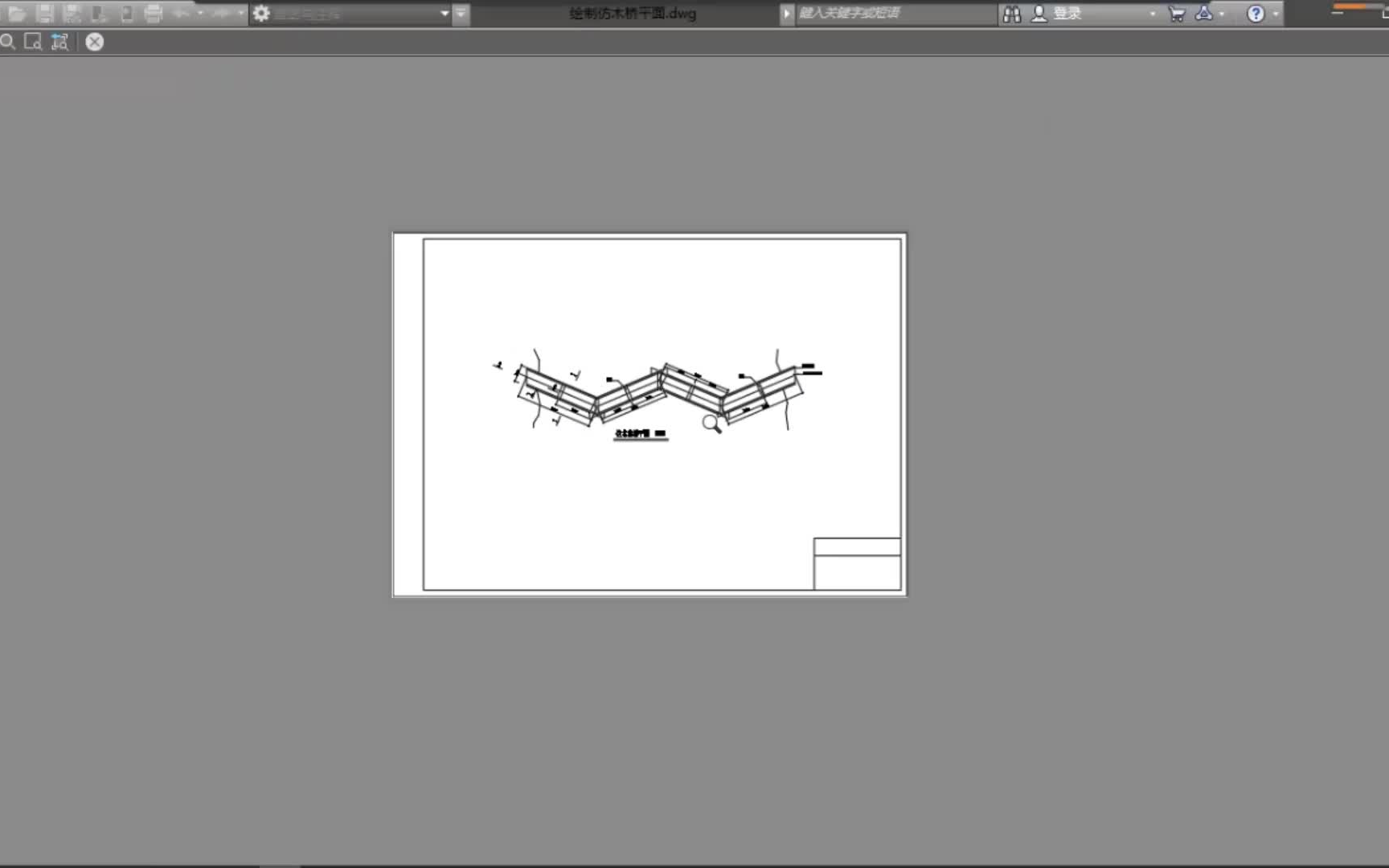The height and width of the screenshot is (868, 1389).
Task: Open the sign-in account dropdown arrow
Action: [x=1152, y=14]
